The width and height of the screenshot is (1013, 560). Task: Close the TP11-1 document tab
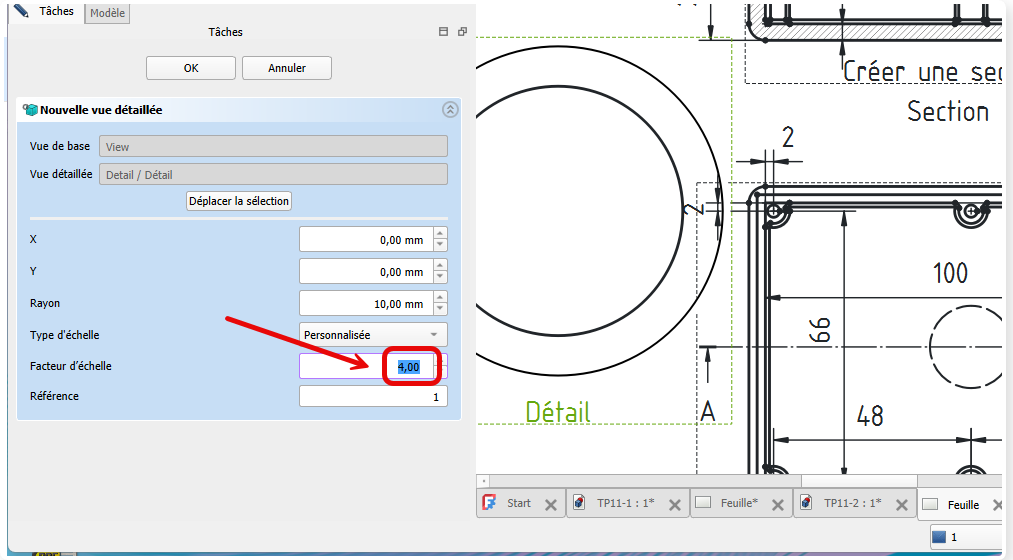[x=675, y=505]
